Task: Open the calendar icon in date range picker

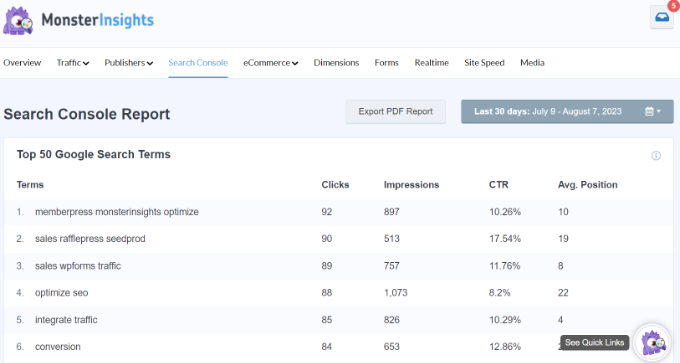Action: 649,111
